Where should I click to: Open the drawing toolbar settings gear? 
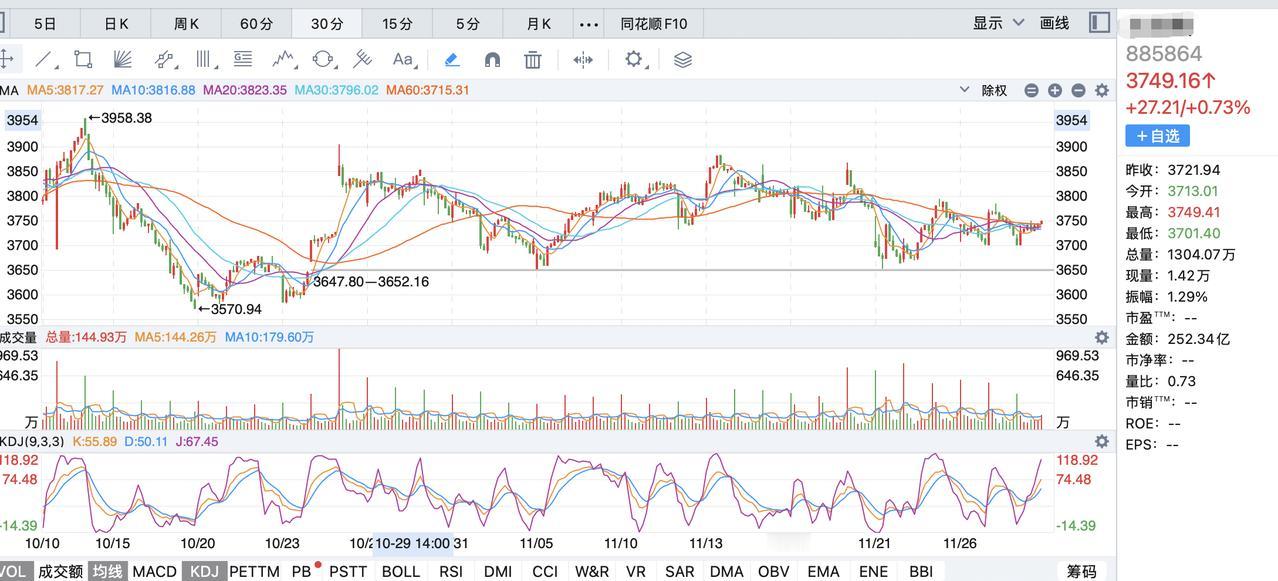coord(633,60)
